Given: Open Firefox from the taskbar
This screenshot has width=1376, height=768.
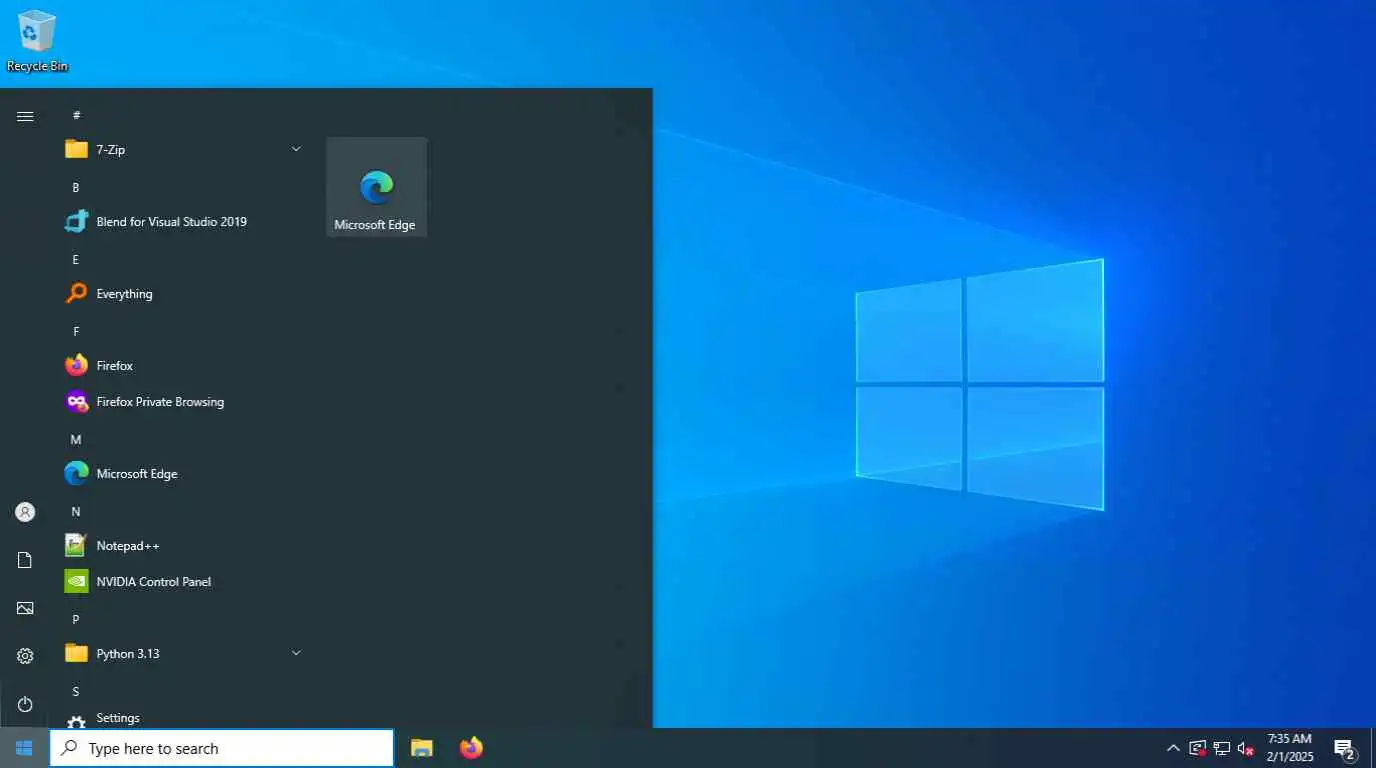Looking at the screenshot, I should [471, 748].
